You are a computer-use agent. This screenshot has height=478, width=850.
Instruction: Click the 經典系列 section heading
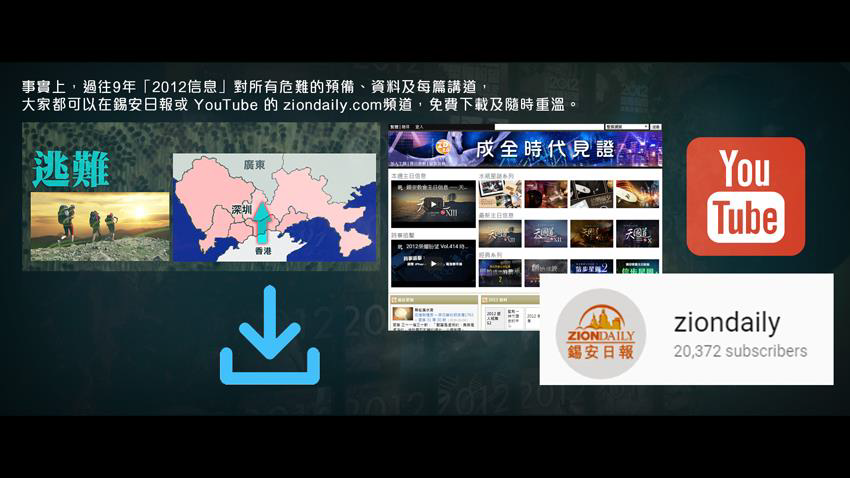pyautogui.click(x=490, y=254)
